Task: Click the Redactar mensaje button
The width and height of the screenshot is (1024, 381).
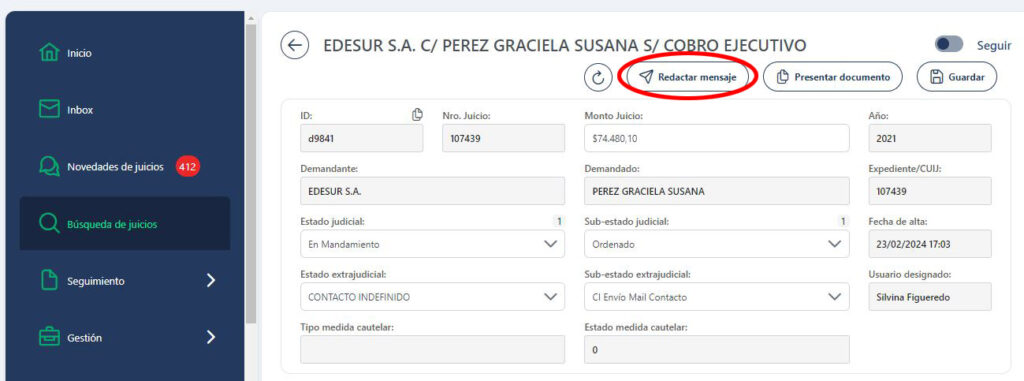Action: [688, 77]
